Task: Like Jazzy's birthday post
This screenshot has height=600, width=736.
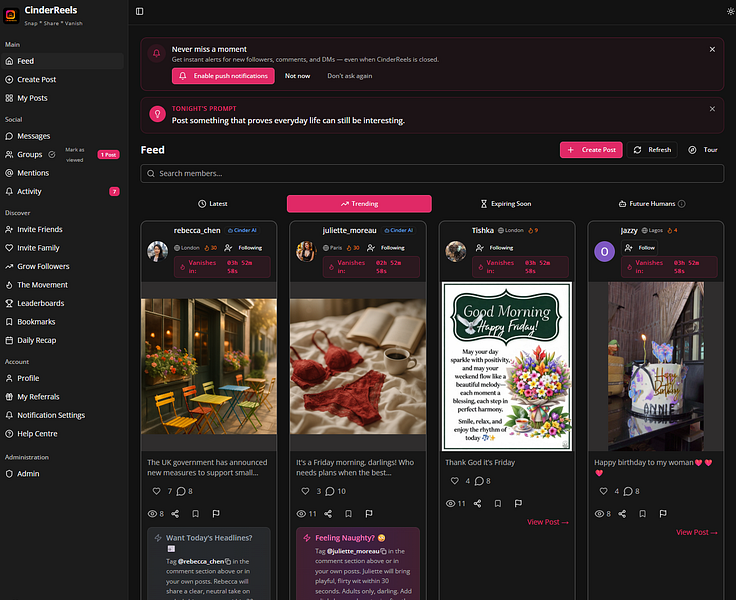Action: 604,491
